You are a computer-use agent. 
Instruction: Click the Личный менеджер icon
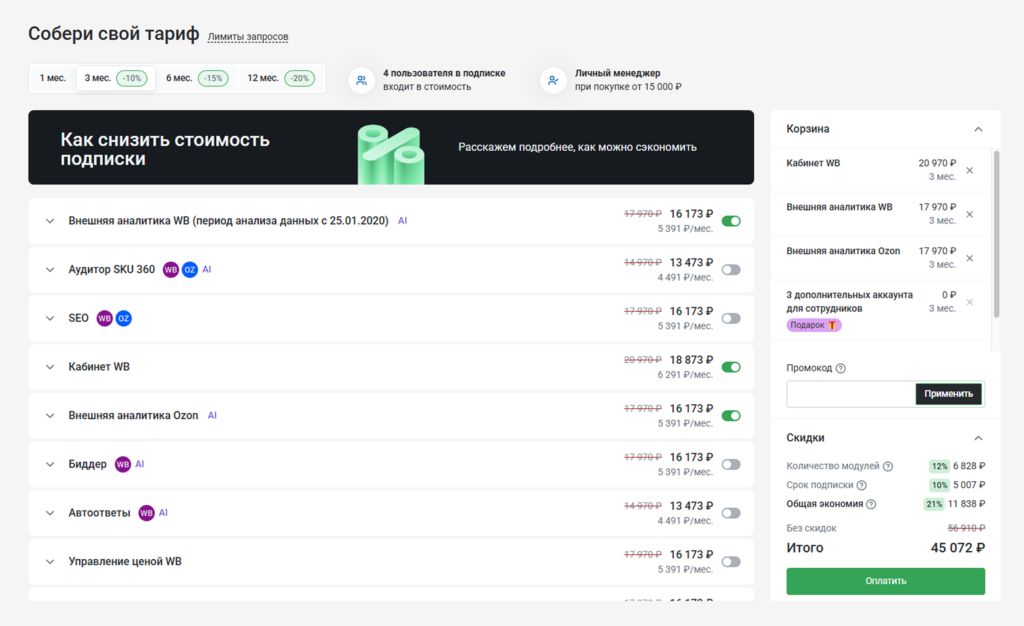553,80
